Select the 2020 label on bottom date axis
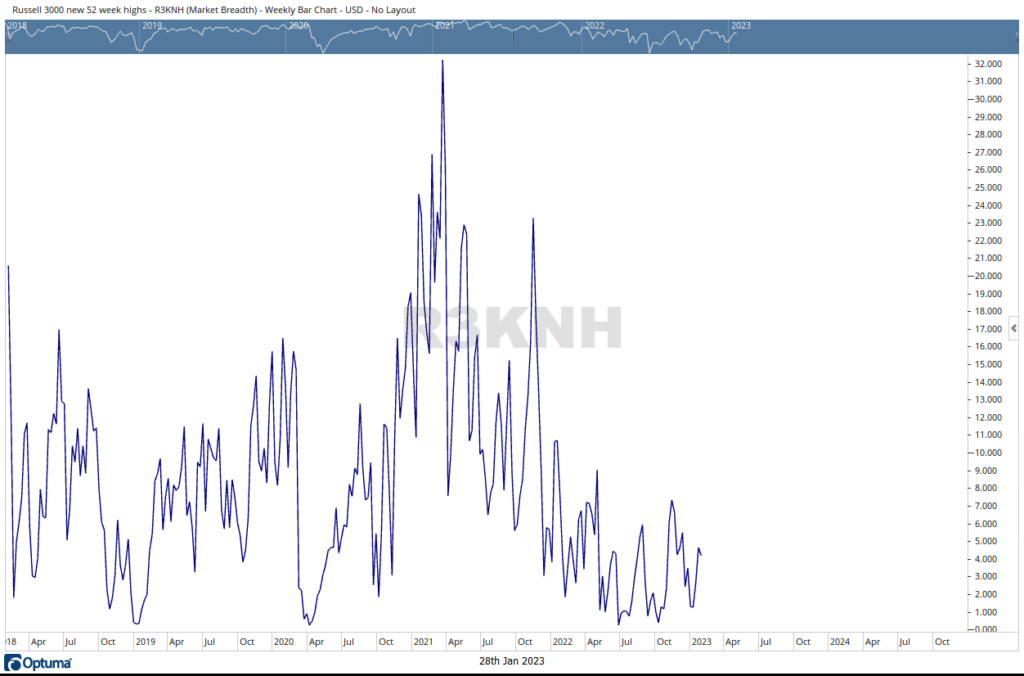1024x676 pixels. tap(284, 642)
